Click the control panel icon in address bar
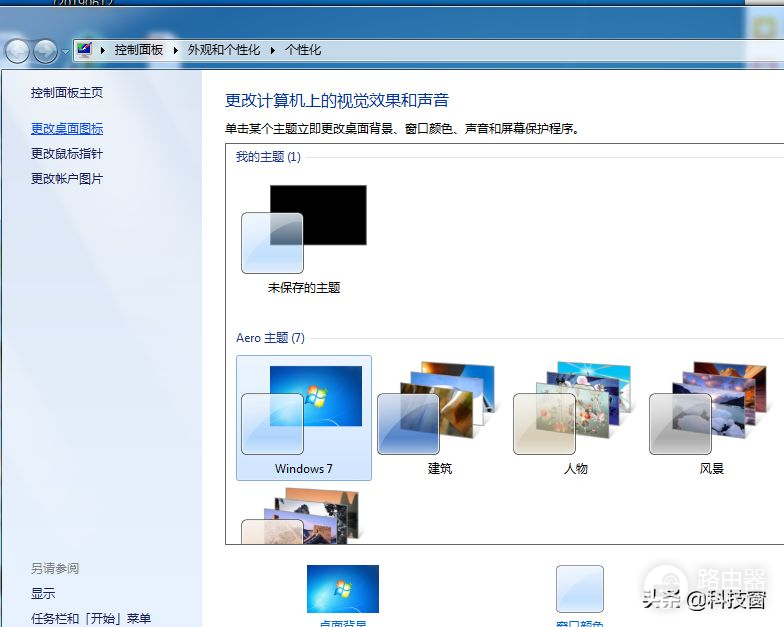Image resolution: width=784 pixels, height=627 pixels. coord(85,49)
